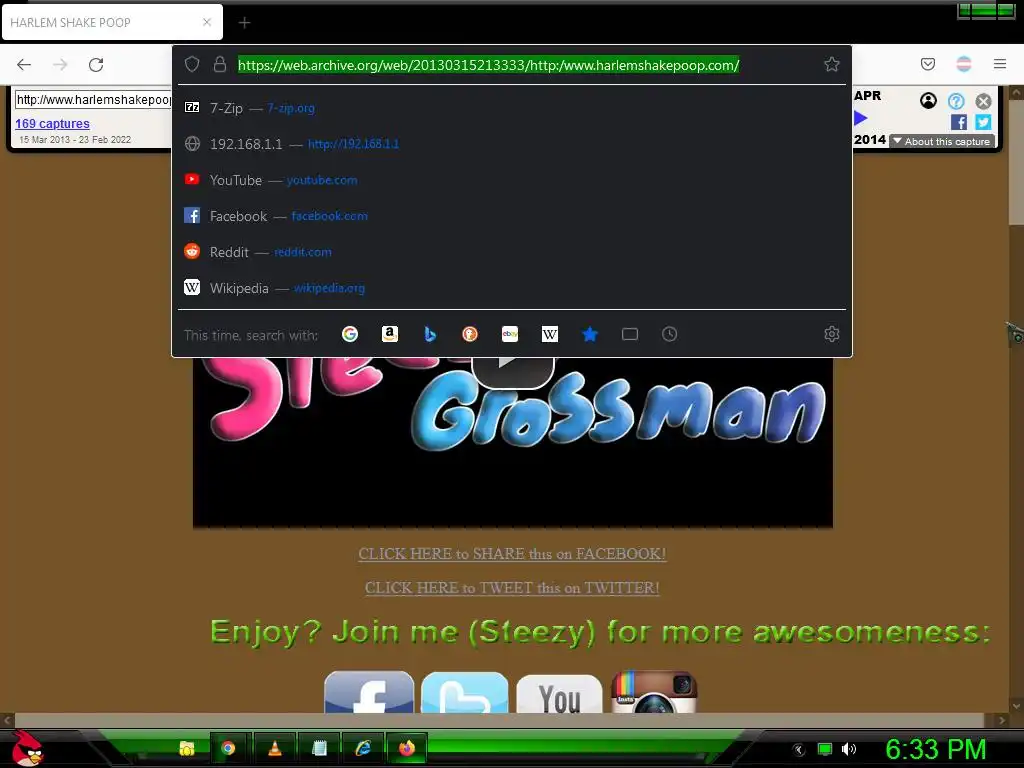
Task: Open Wayback help question-mark icon
Action: [956, 101]
